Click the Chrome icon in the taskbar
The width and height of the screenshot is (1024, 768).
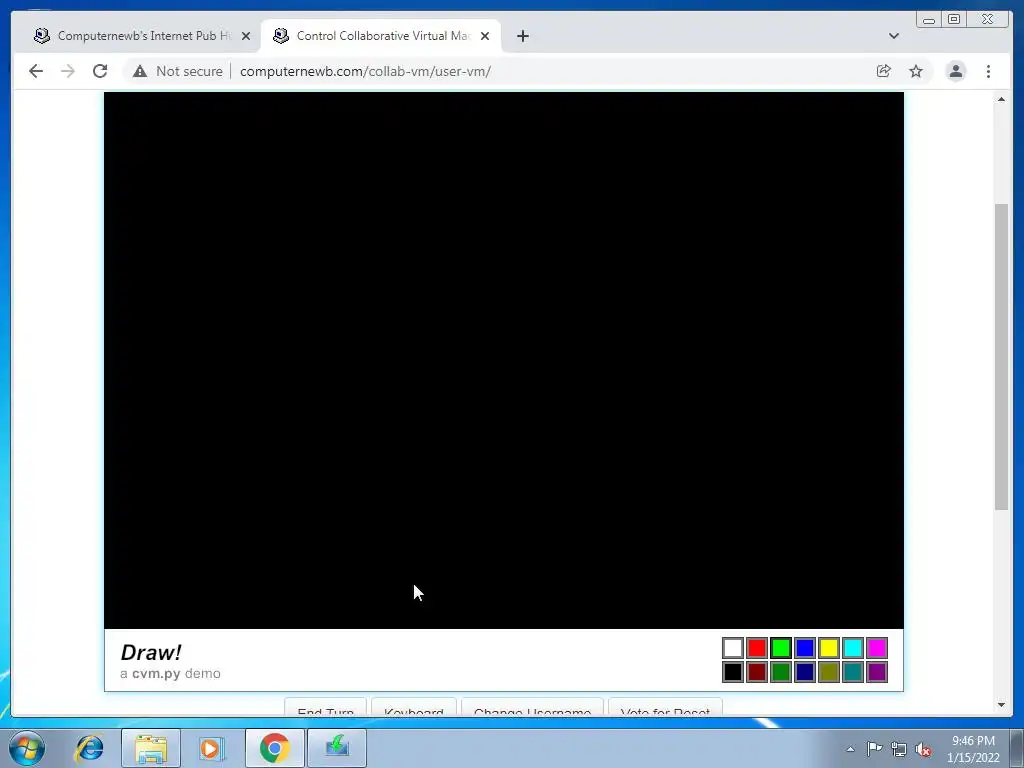tap(275, 748)
